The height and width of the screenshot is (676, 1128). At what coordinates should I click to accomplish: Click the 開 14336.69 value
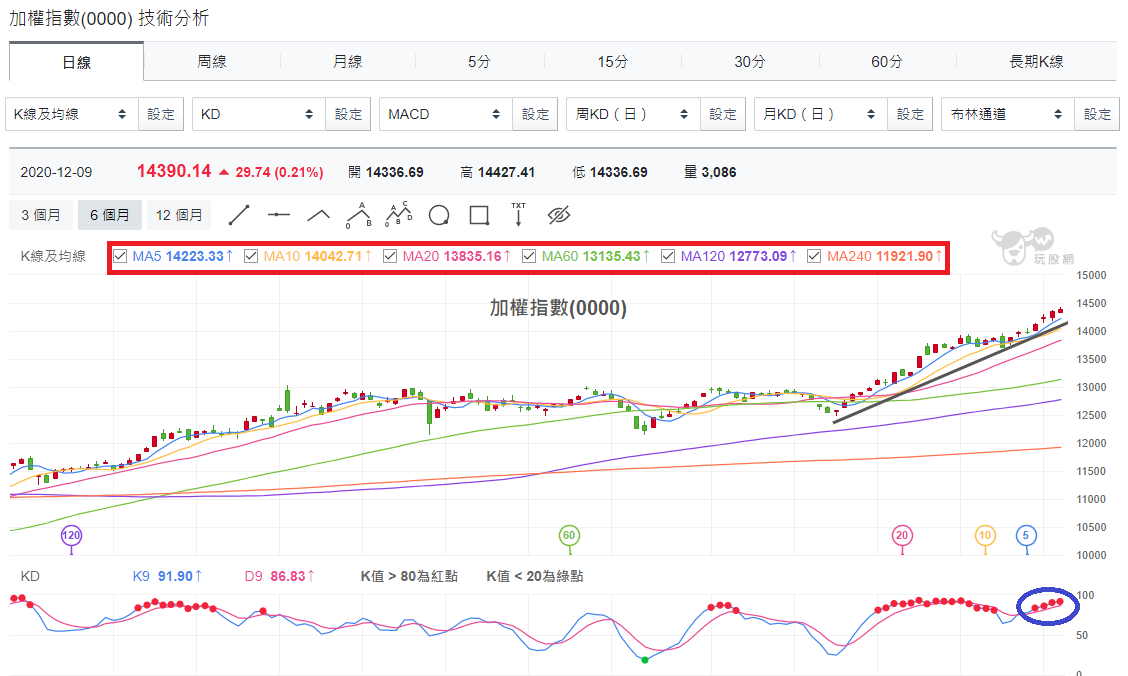pyautogui.click(x=386, y=172)
